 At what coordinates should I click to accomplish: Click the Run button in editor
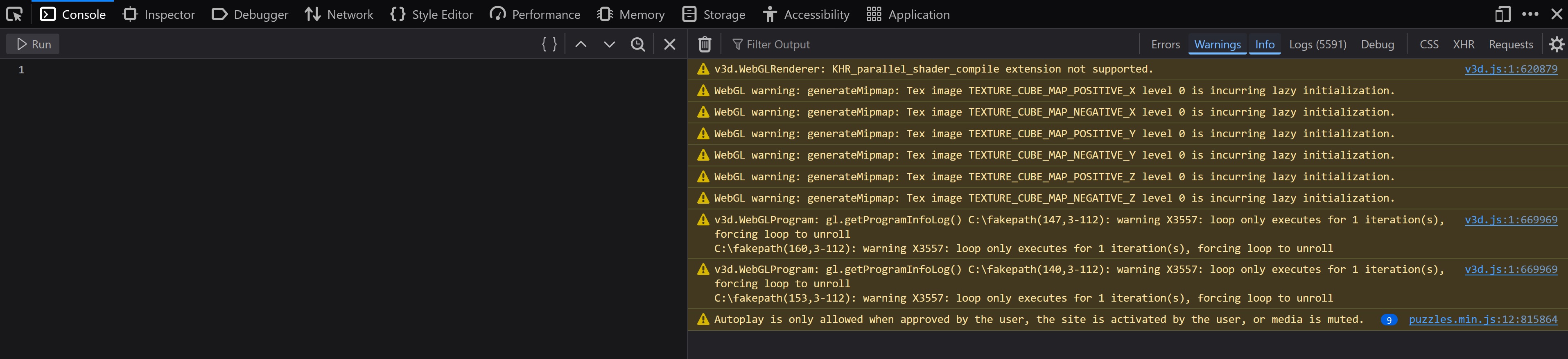click(33, 44)
